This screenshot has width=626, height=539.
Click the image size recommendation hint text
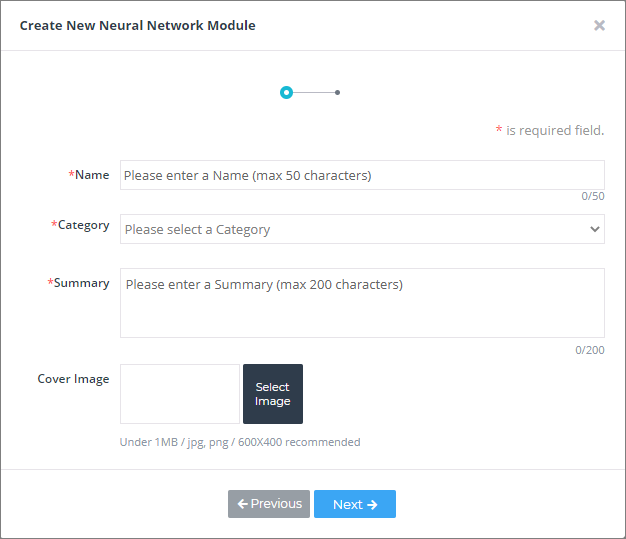[x=240, y=442]
